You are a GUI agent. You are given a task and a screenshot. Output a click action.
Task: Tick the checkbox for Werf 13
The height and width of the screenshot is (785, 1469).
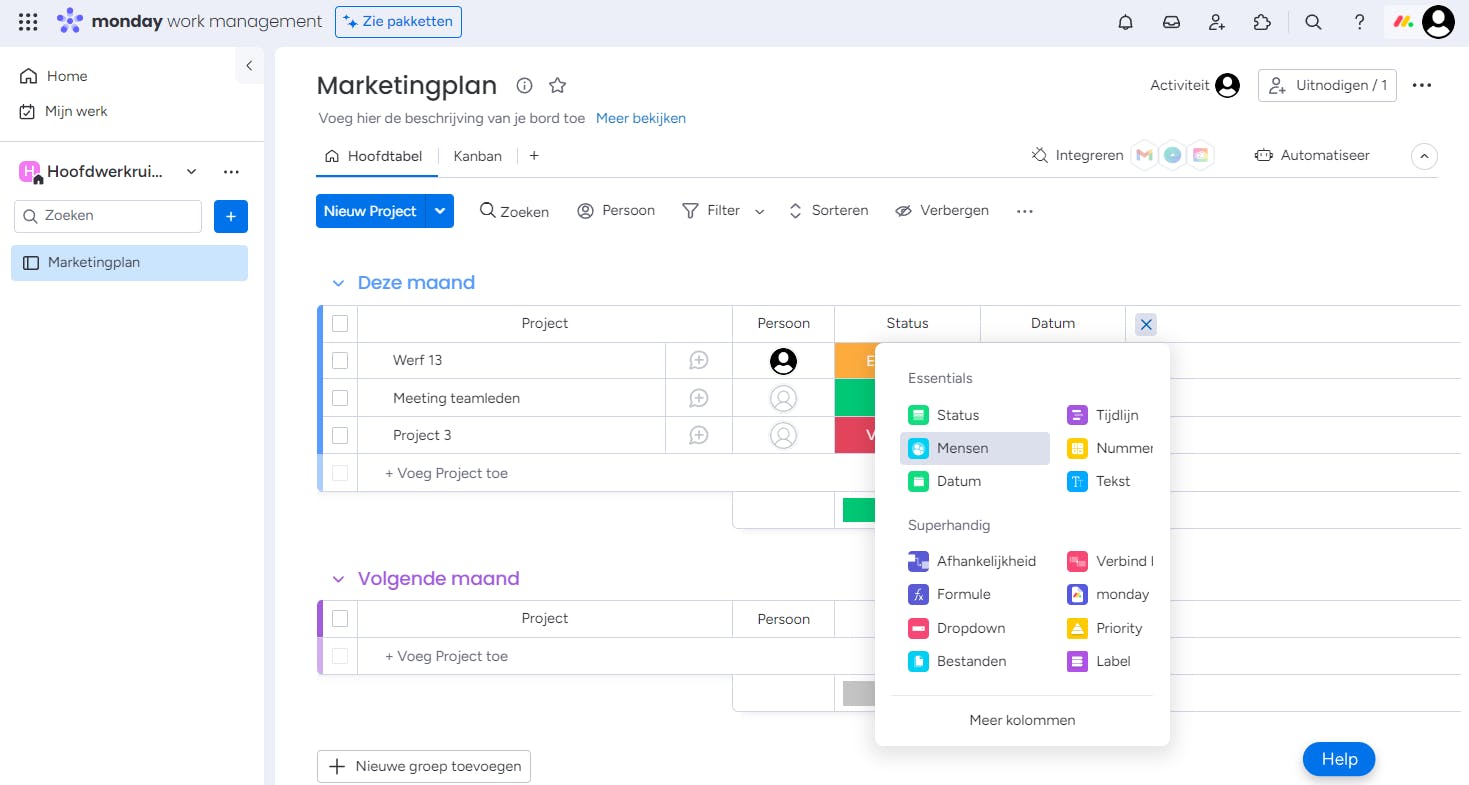point(340,360)
